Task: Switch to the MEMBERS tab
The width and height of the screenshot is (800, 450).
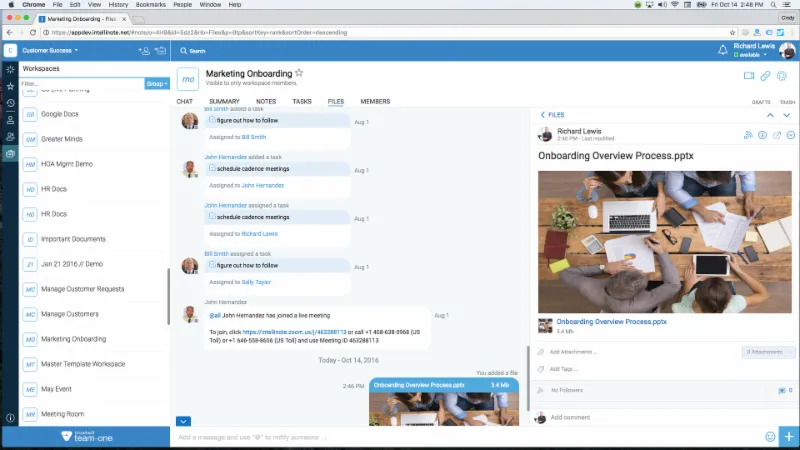Action: point(375,102)
